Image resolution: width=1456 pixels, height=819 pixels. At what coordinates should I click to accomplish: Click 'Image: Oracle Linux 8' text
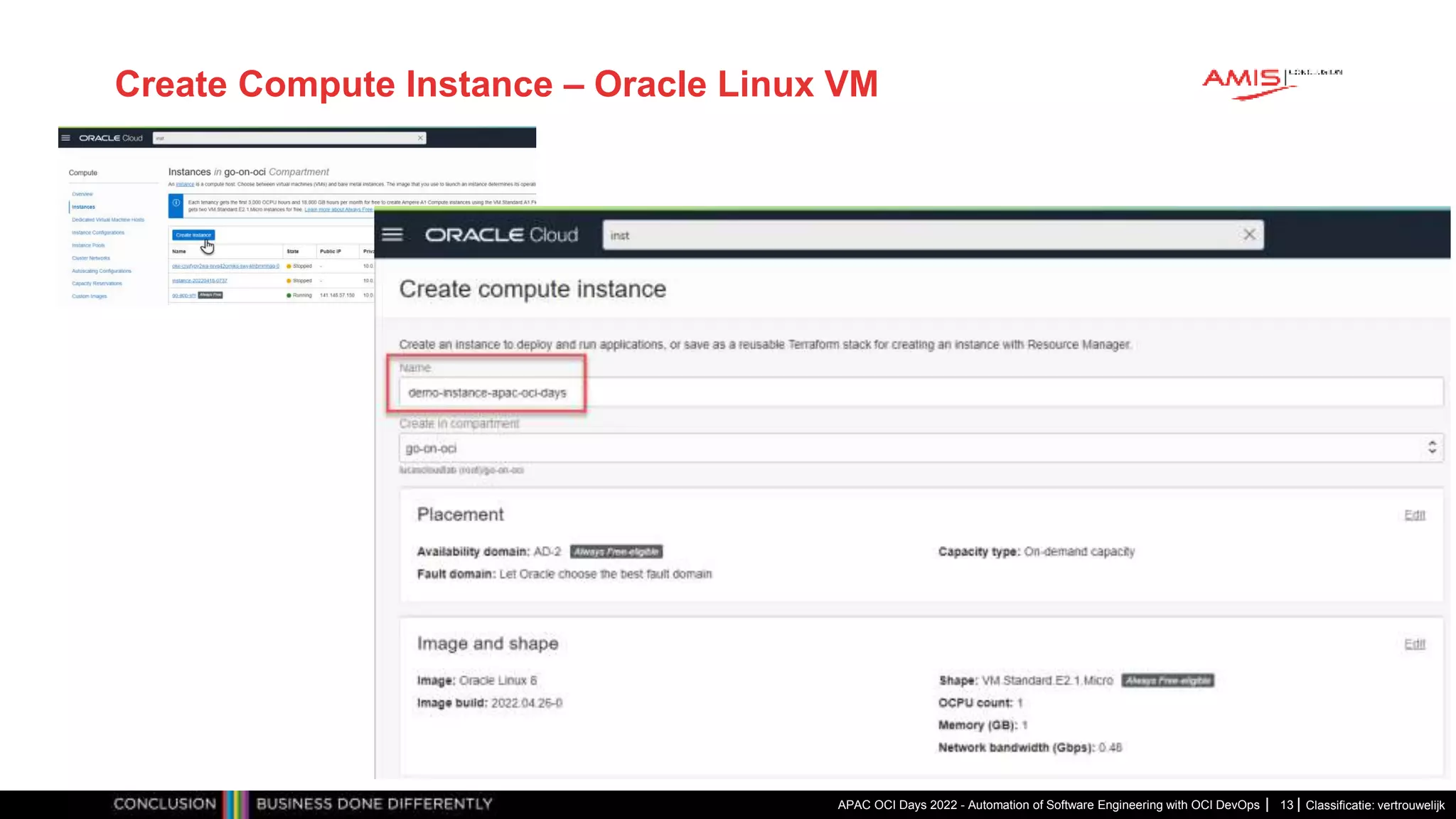pyautogui.click(x=477, y=680)
